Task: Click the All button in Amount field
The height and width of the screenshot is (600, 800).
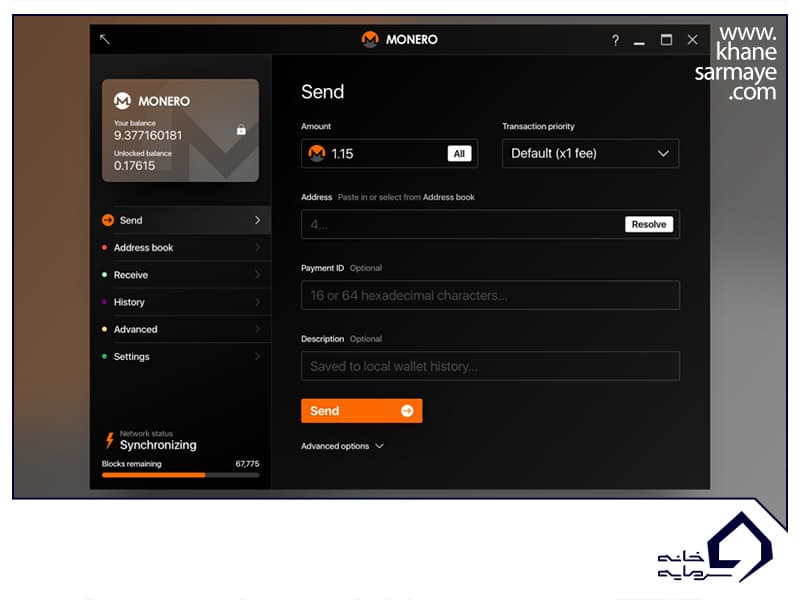Action: coord(459,154)
